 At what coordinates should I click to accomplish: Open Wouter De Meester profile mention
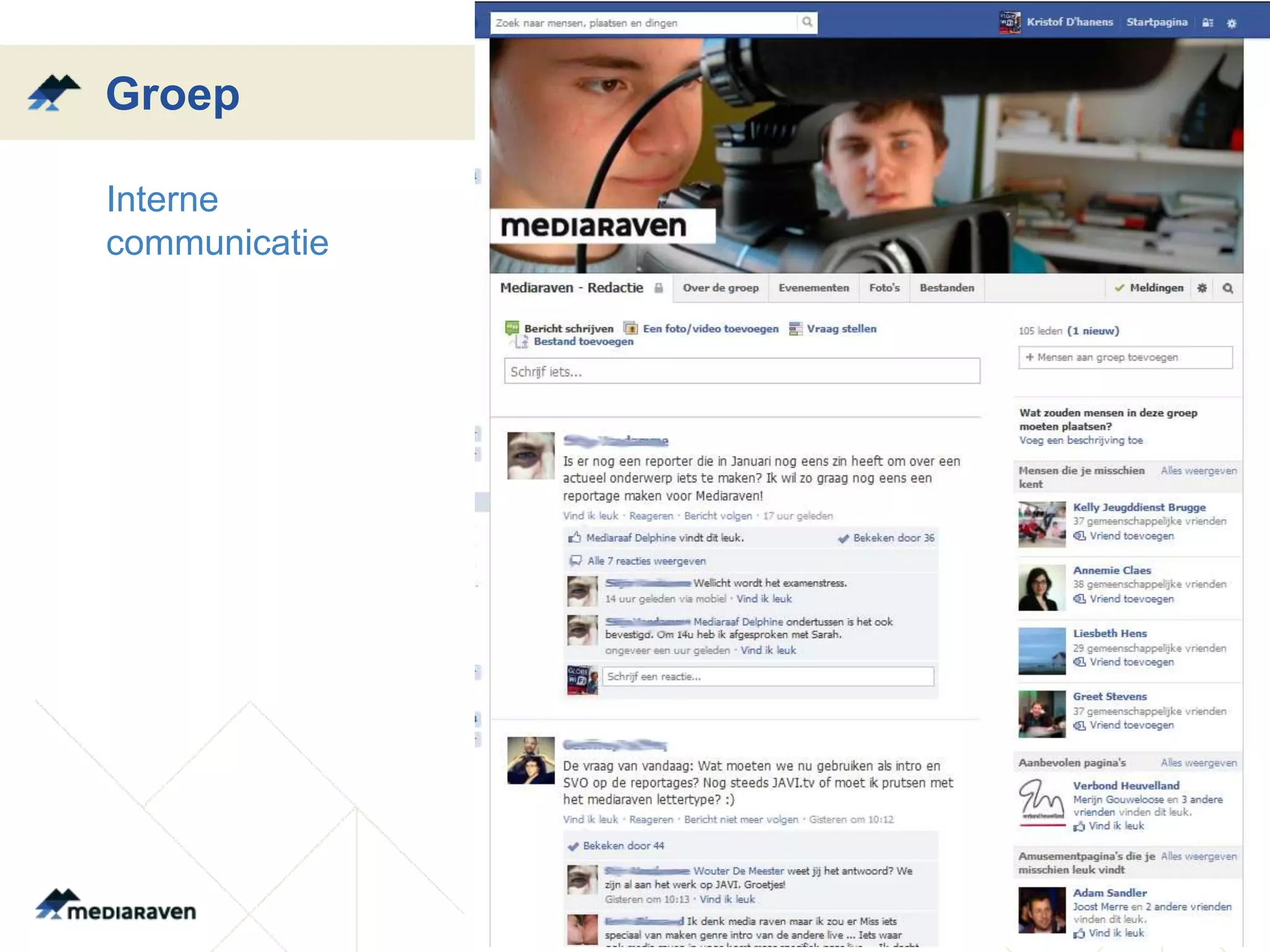coord(739,871)
